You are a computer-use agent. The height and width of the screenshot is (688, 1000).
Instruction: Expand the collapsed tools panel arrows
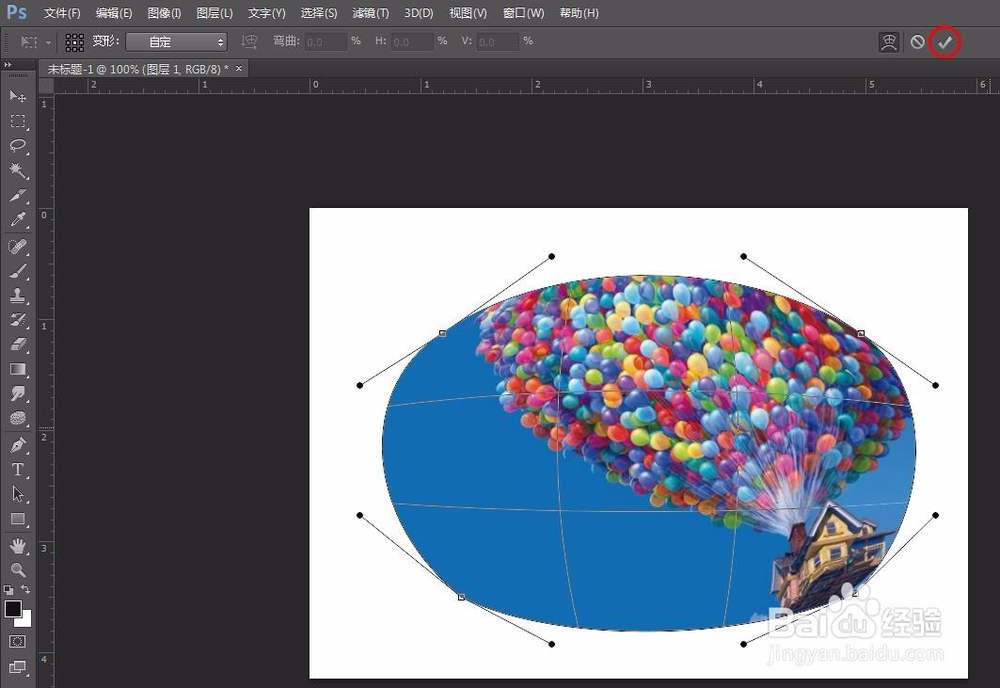click(x=8, y=65)
